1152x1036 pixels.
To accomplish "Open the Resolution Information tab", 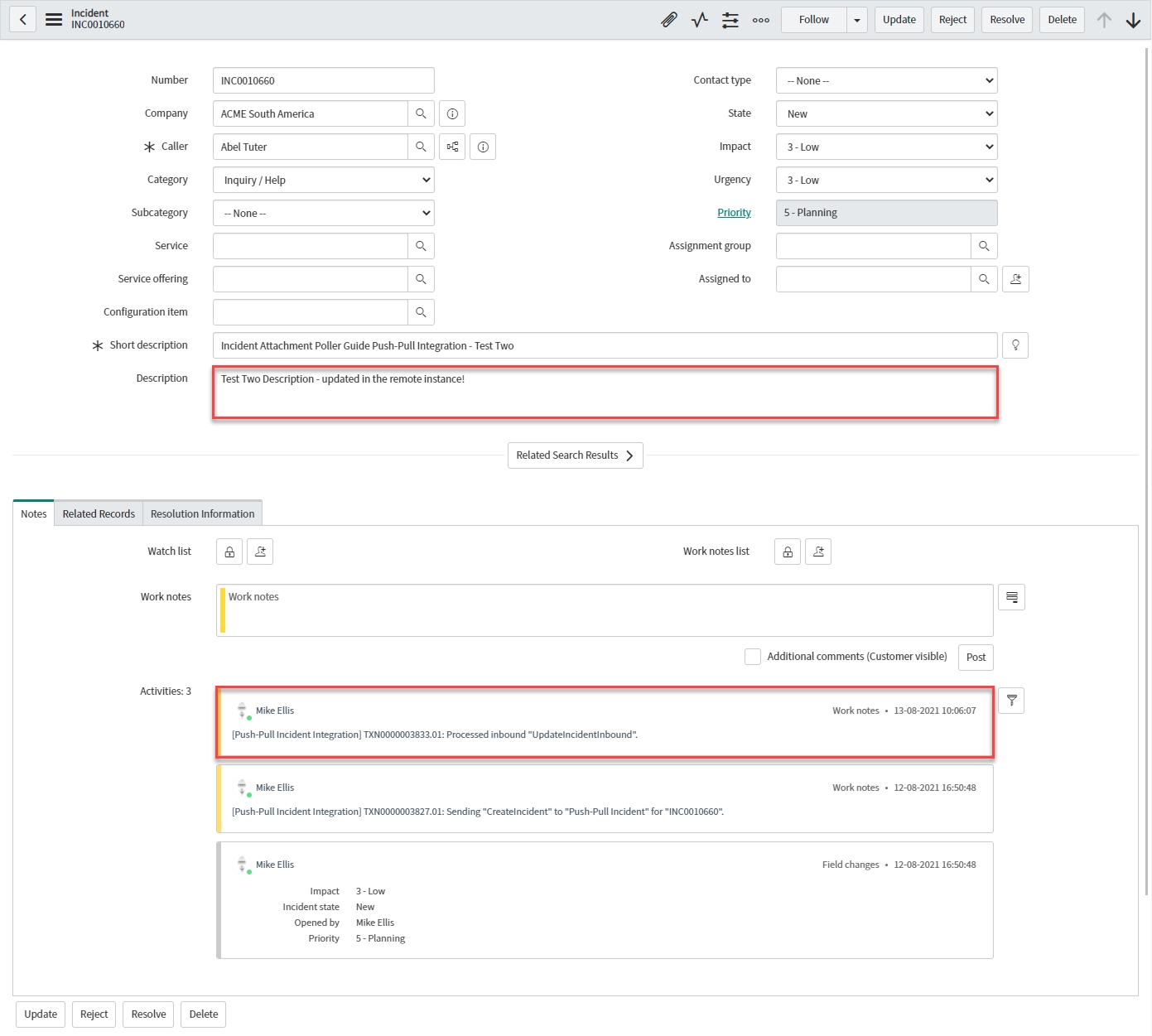I will 202,513.
